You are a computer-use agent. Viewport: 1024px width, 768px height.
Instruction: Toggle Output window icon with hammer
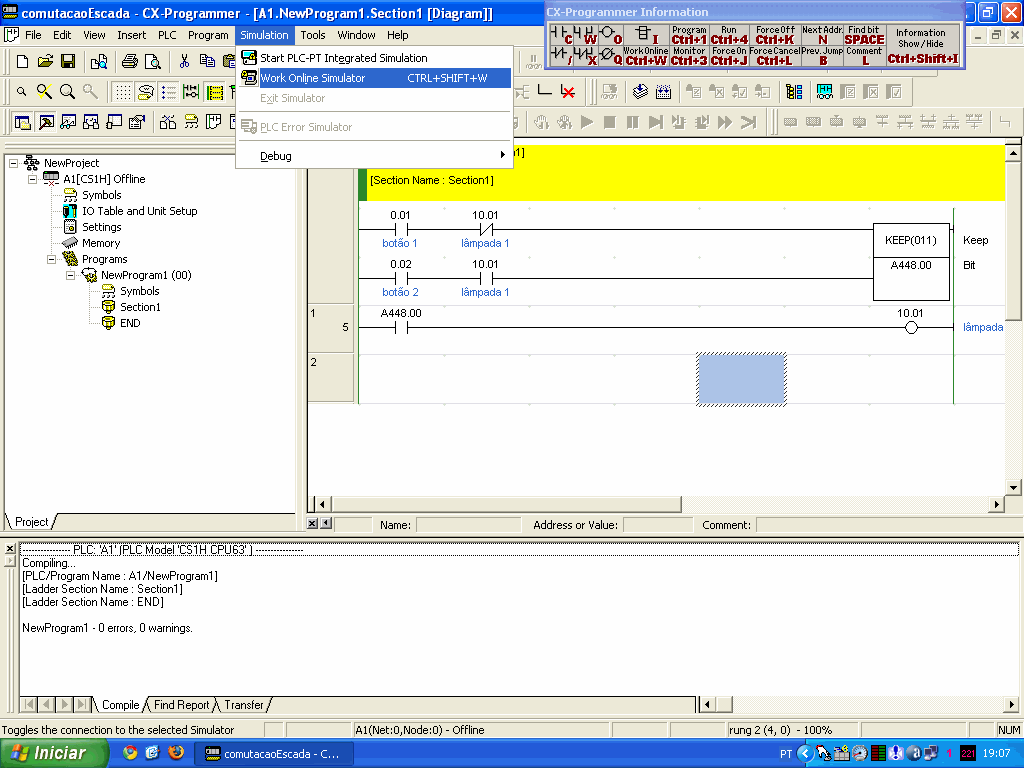(x=46, y=122)
